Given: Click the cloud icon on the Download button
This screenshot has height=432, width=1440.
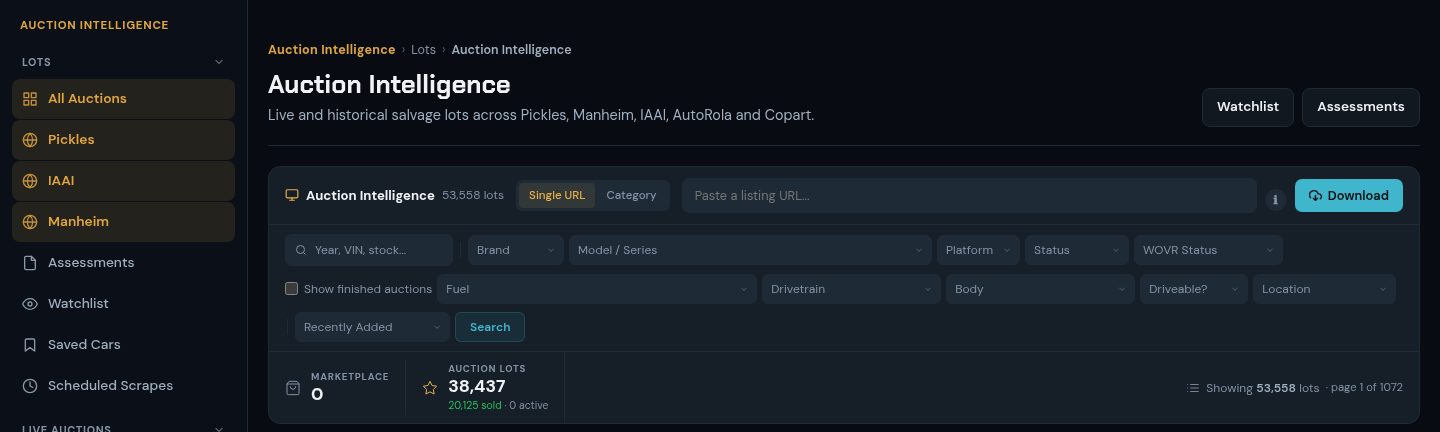Looking at the screenshot, I should 1315,196.
